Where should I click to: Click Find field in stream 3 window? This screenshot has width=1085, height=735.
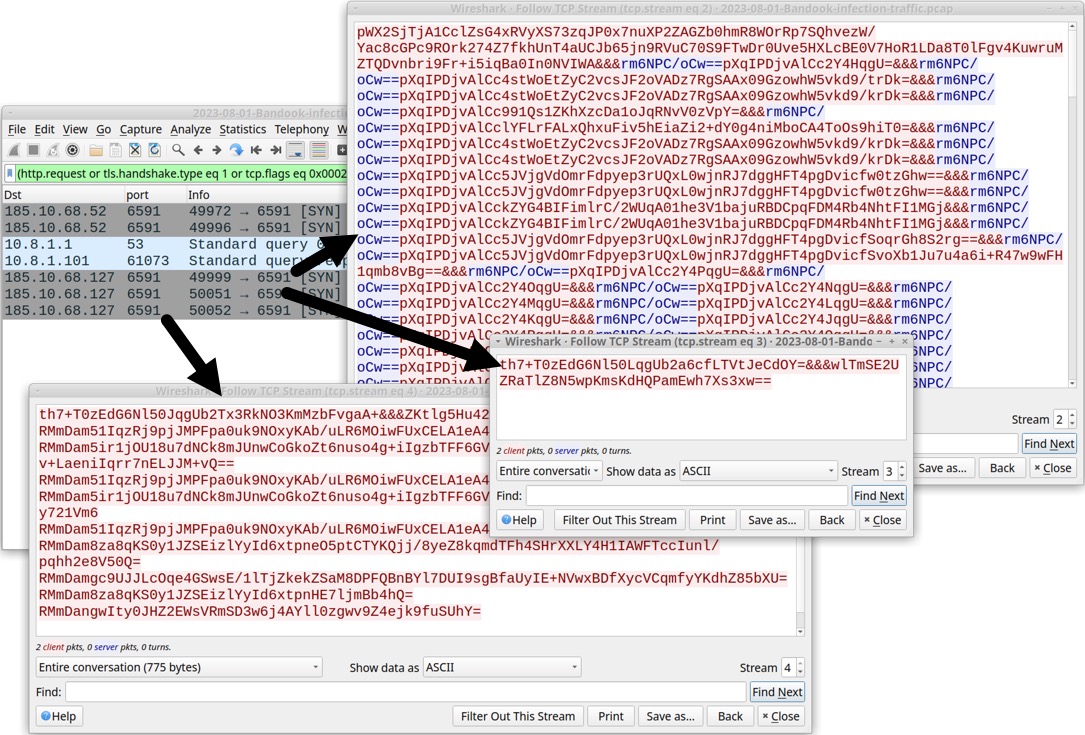click(686, 496)
